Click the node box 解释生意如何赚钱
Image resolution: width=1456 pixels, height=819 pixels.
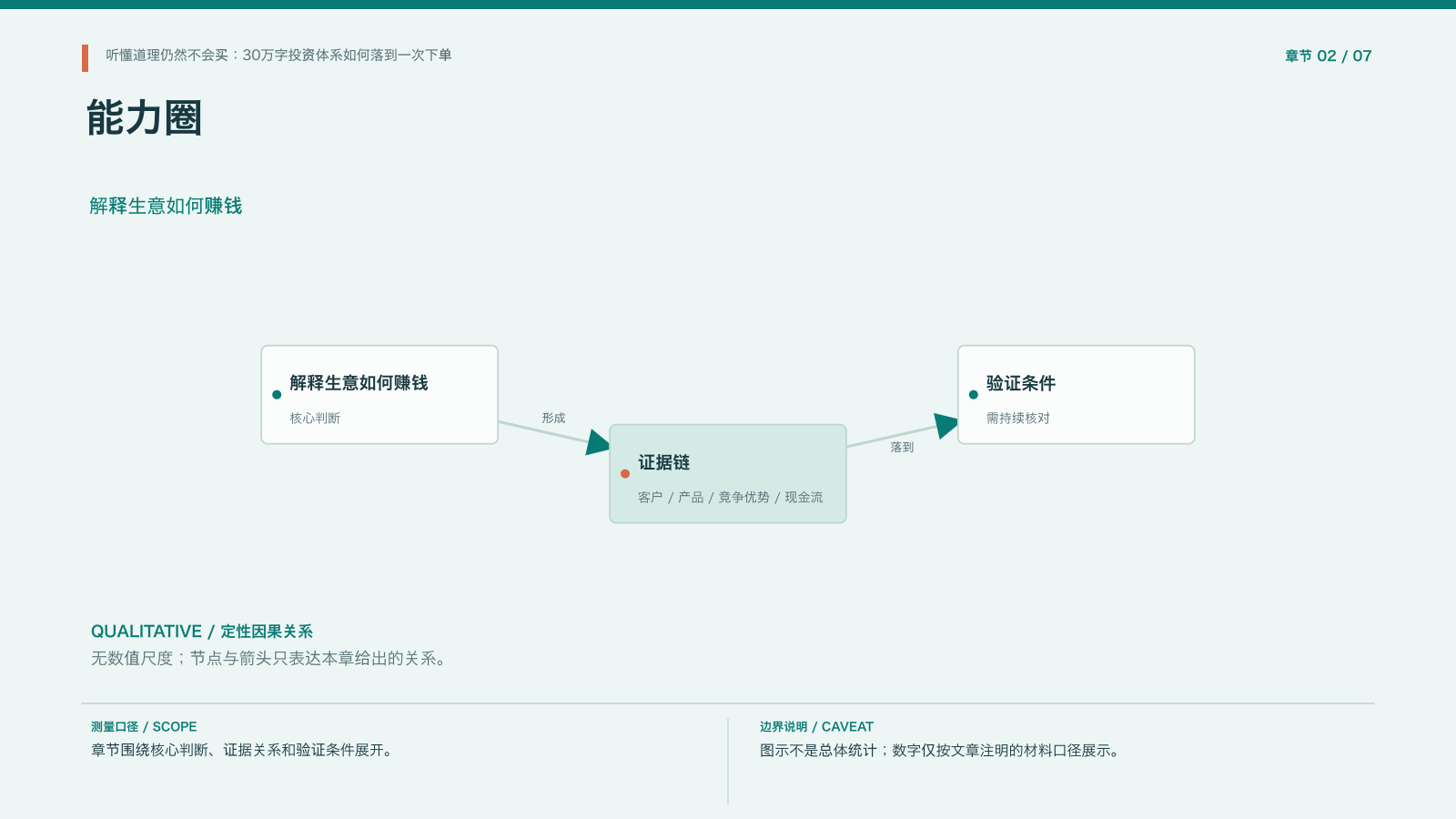[379, 395]
